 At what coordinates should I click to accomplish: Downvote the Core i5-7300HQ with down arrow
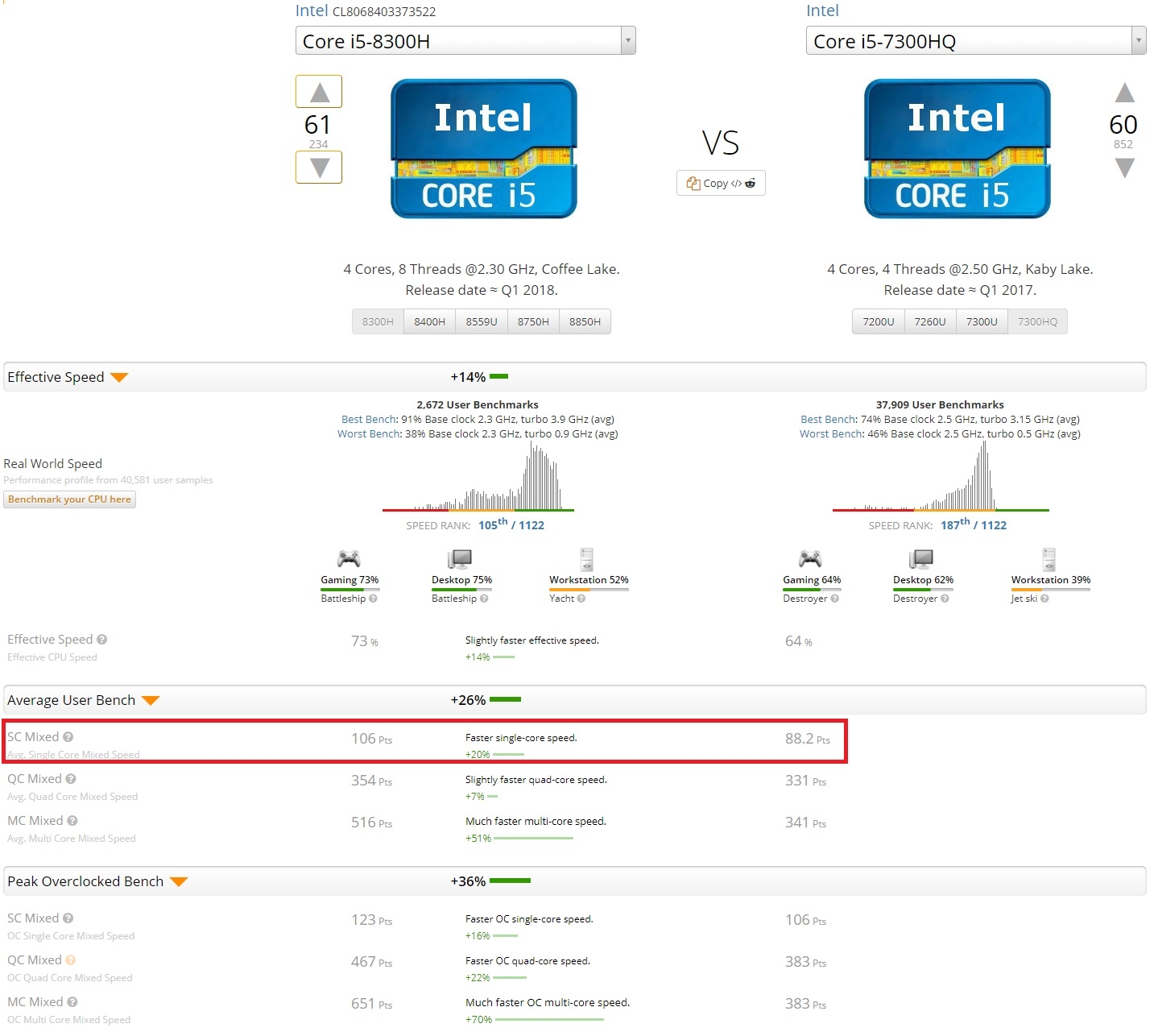tap(1124, 168)
